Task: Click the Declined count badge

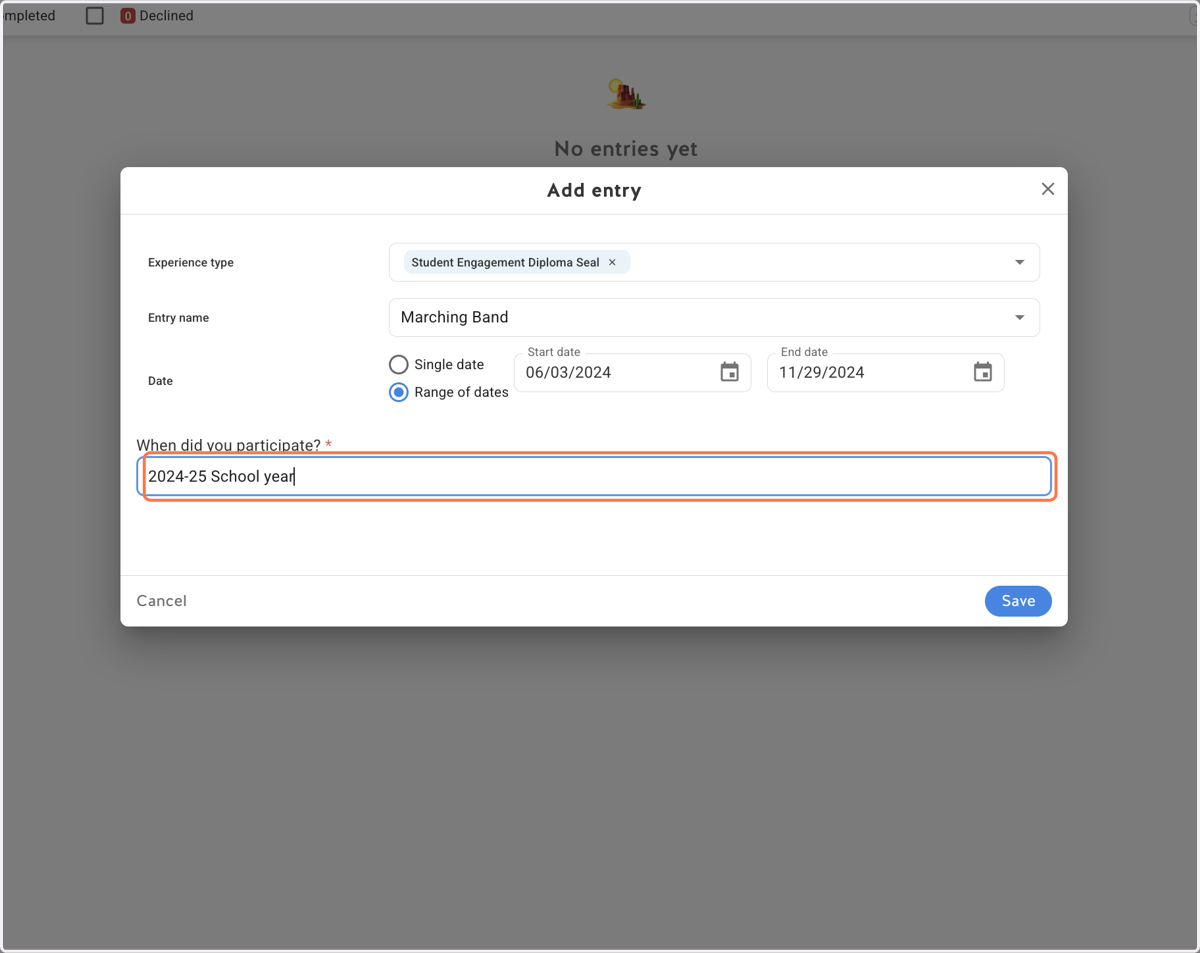Action: click(128, 16)
